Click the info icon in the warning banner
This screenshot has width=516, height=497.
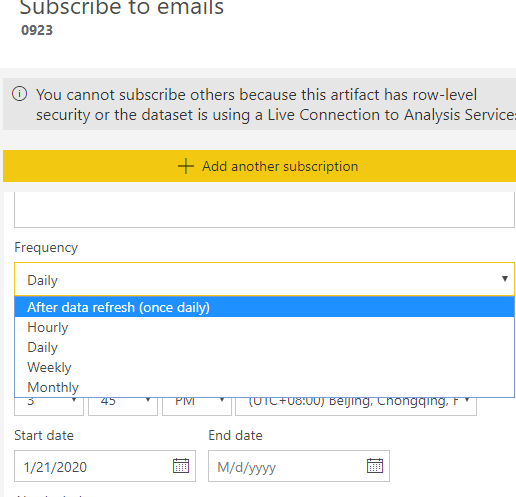pyautogui.click(x=19, y=94)
